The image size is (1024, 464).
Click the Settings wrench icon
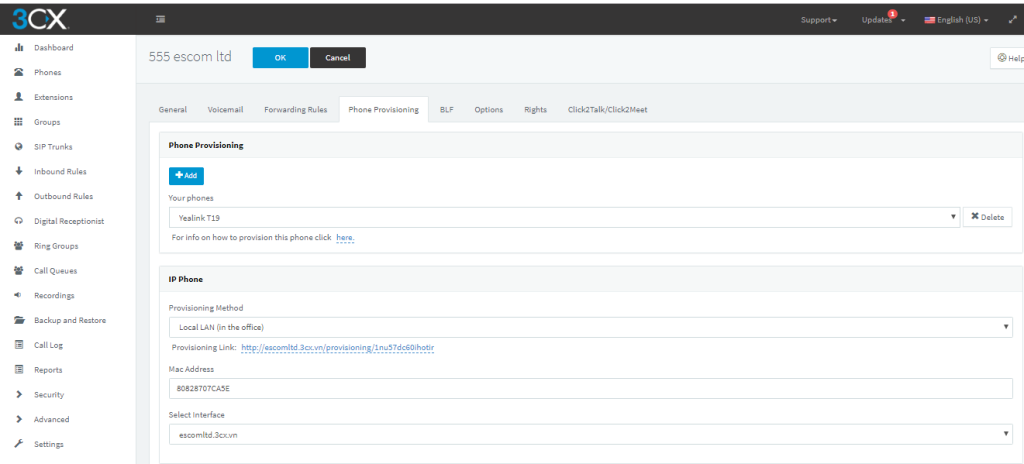[19, 444]
